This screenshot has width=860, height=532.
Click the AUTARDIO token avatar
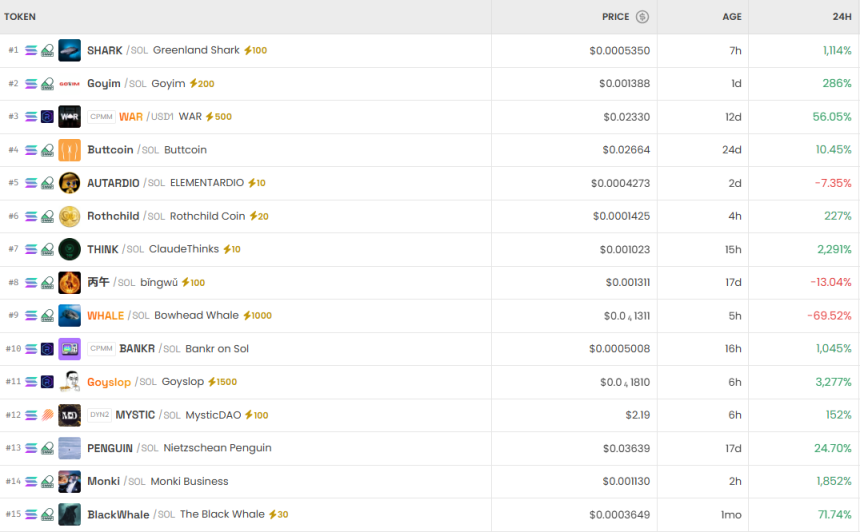pyautogui.click(x=69, y=183)
